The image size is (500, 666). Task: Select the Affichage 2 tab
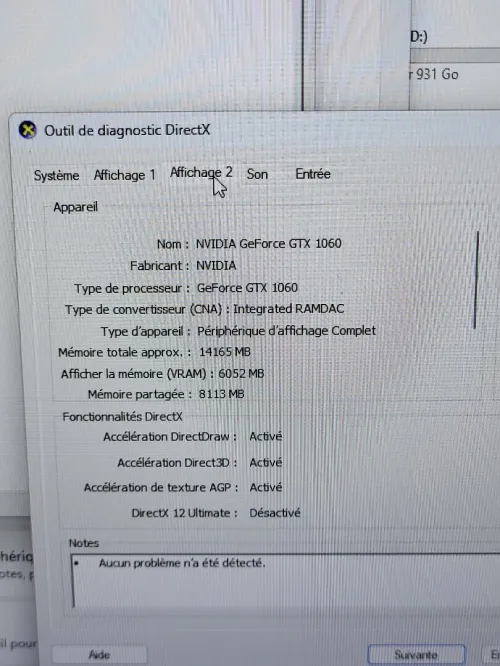(x=201, y=172)
